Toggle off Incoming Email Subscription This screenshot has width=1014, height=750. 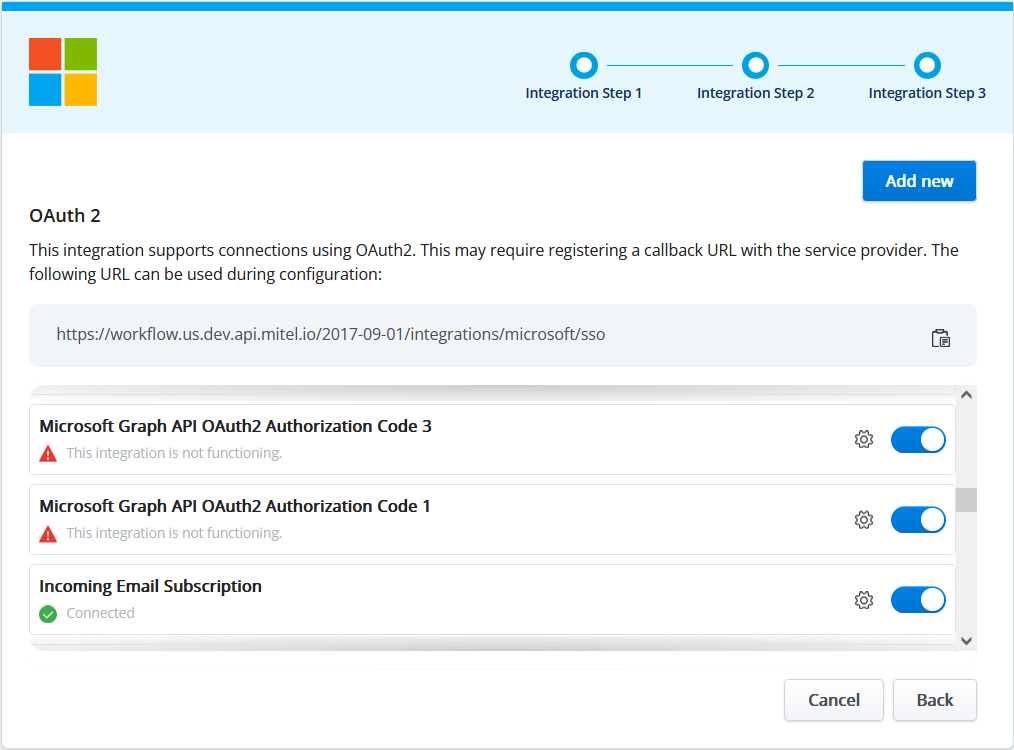click(918, 599)
